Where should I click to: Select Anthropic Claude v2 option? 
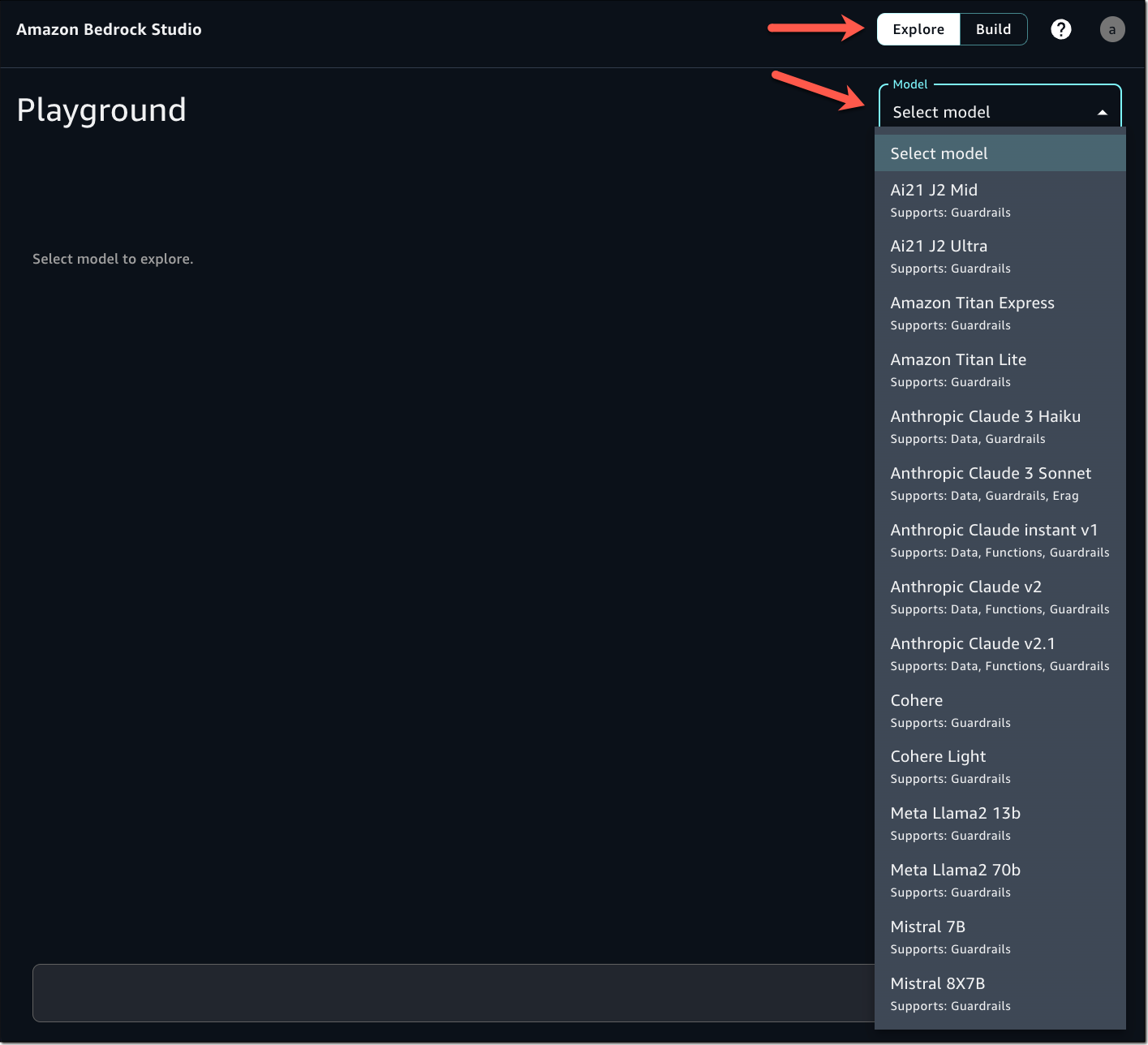pos(1000,597)
